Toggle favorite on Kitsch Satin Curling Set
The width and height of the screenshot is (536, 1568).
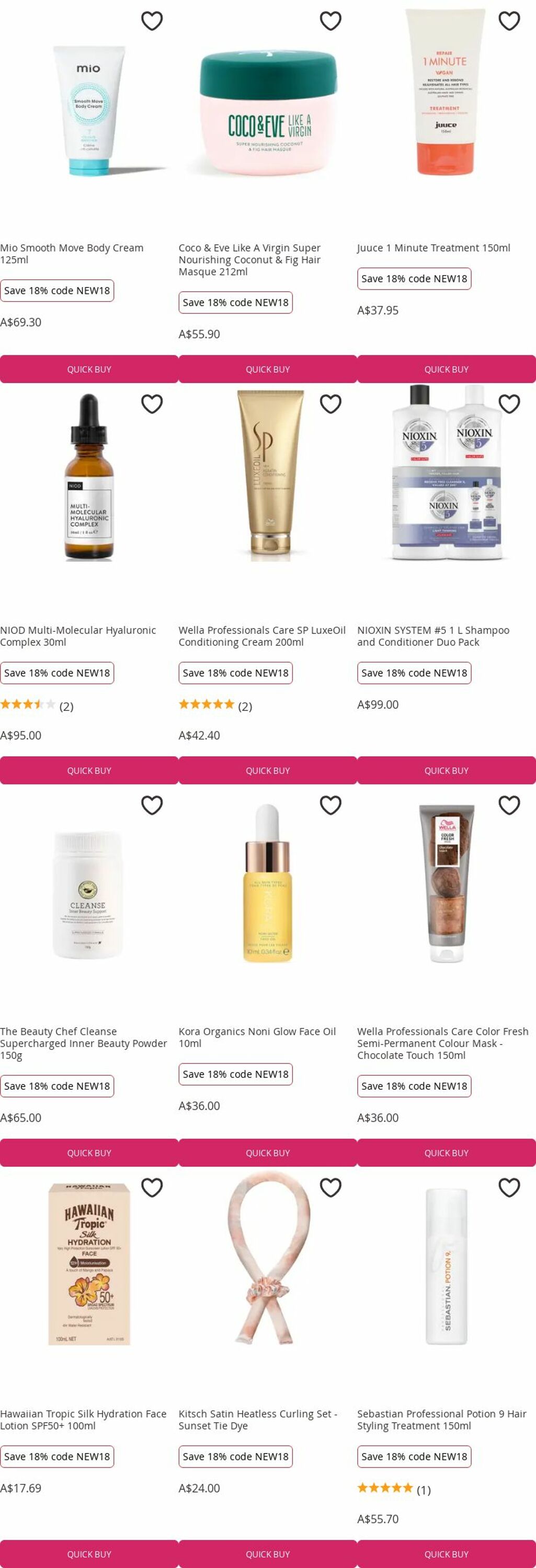coord(330,1187)
